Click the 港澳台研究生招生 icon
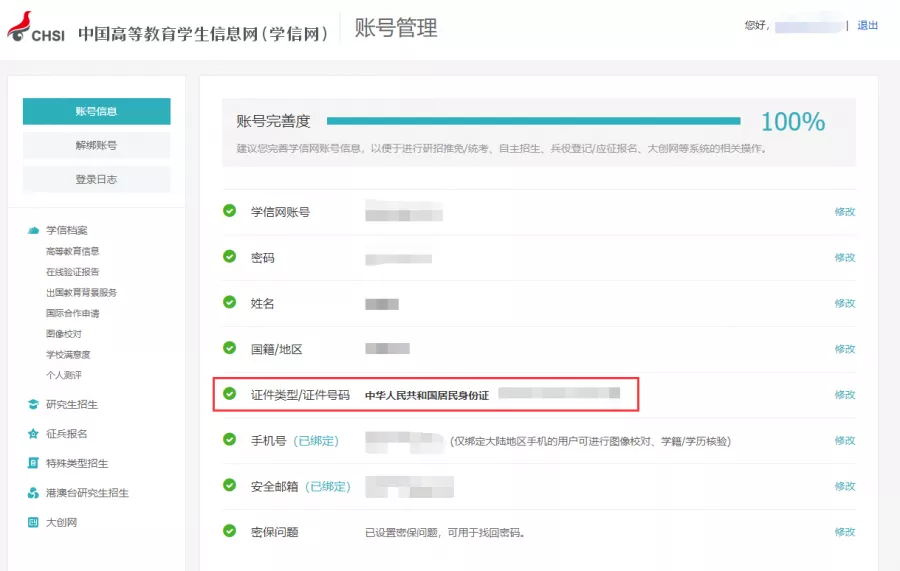 pos(33,492)
